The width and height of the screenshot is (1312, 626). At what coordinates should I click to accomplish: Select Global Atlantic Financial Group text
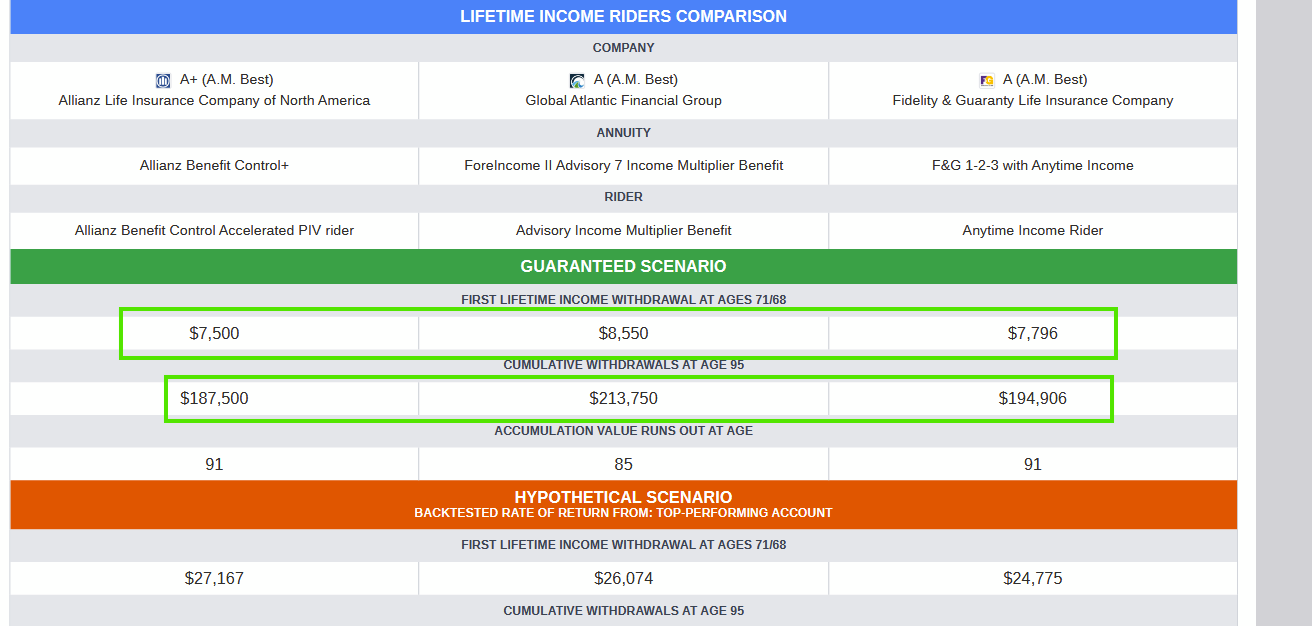pyautogui.click(x=623, y=100)
